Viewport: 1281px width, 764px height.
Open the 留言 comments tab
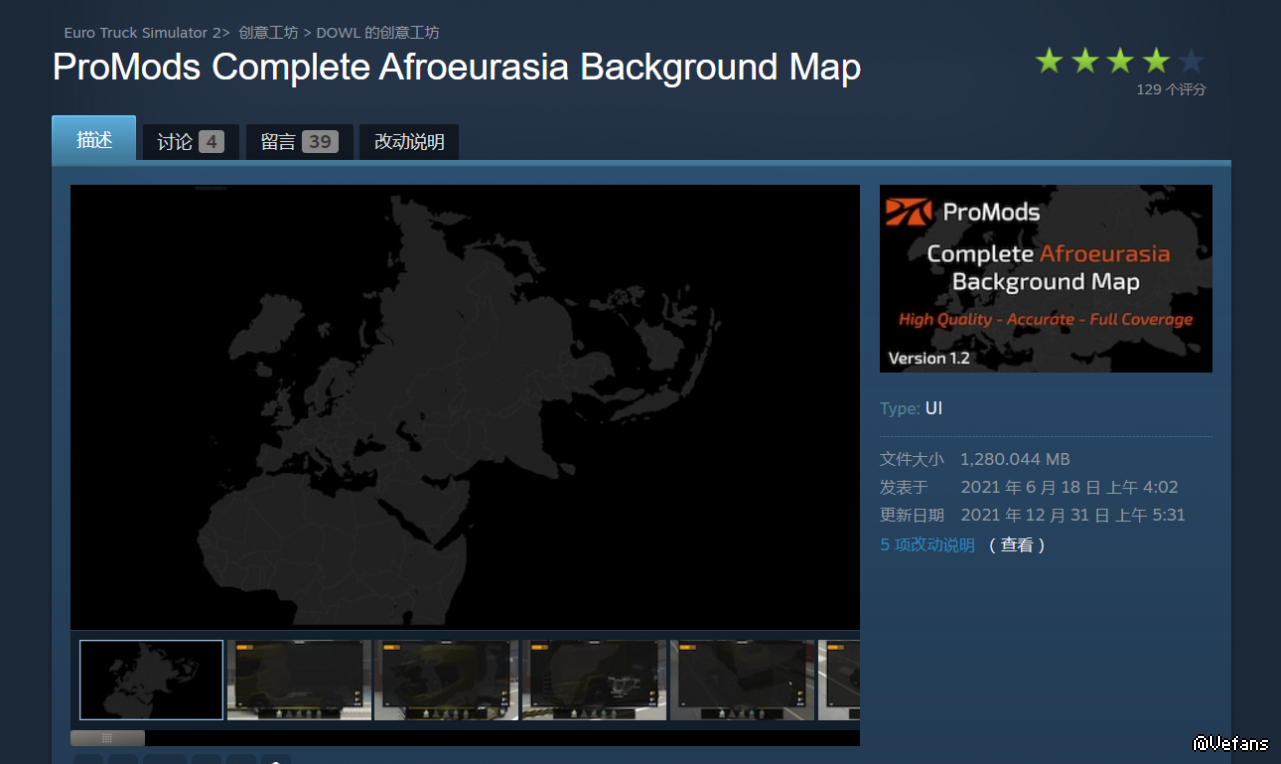298,142
